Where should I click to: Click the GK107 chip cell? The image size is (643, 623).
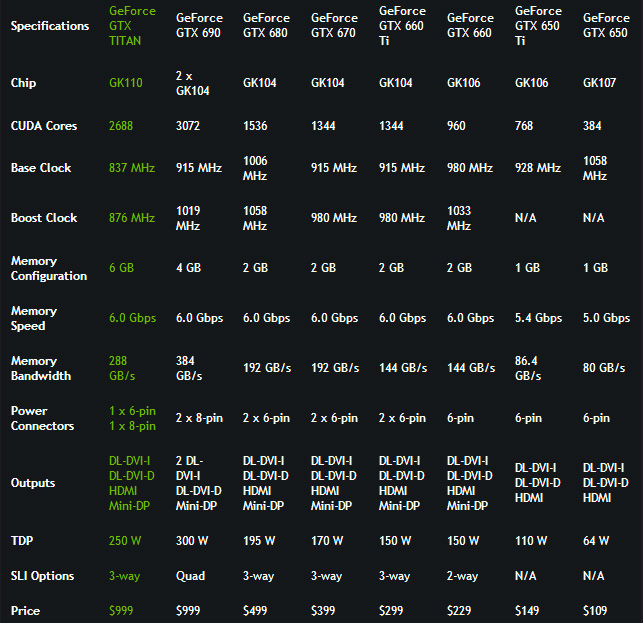(599, 83)
